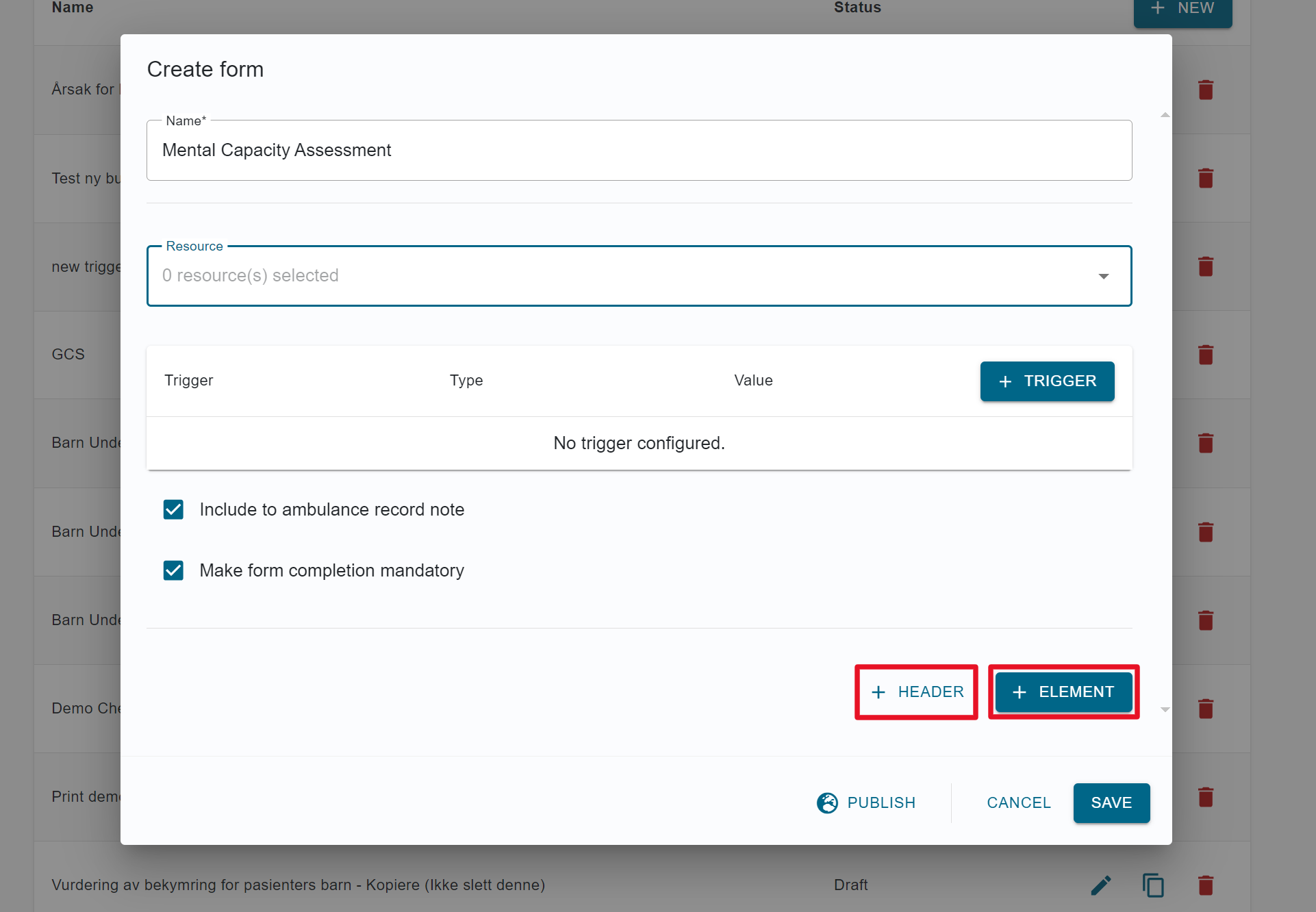The image size is (1316, 912).
Task: Delete the Demo Che row with trash icon
Action: pos(1206,709)
